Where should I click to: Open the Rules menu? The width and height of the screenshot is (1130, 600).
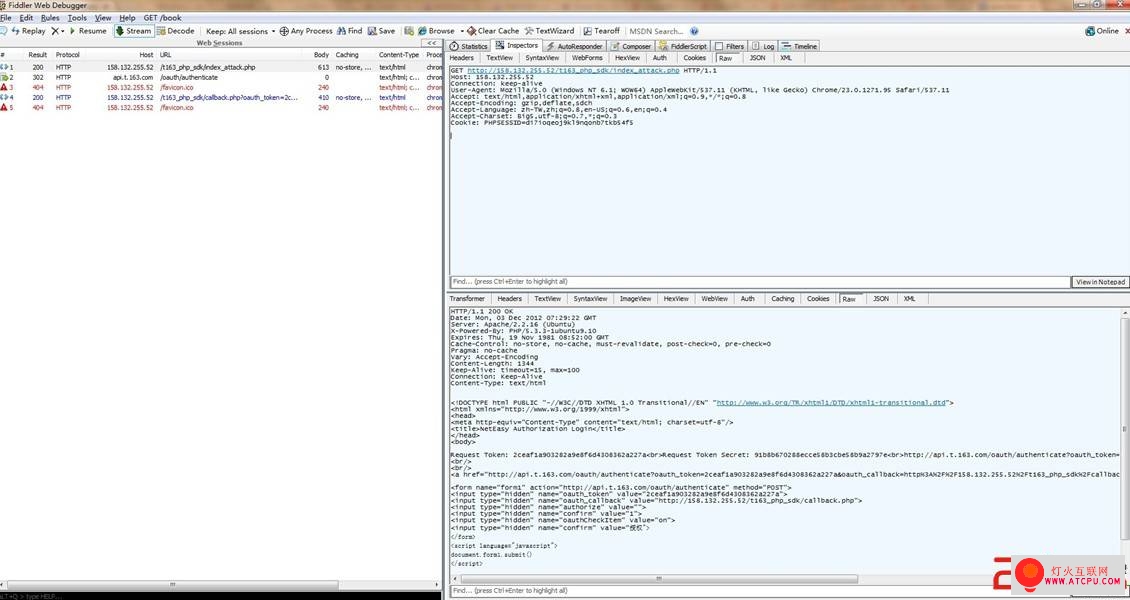(50, 17)
